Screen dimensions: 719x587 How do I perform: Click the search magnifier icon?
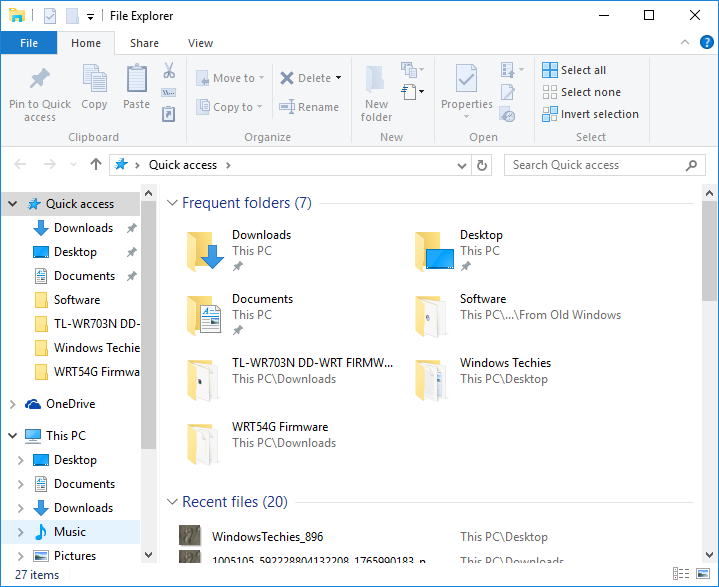pyautogui.click(x=691, y=165)
